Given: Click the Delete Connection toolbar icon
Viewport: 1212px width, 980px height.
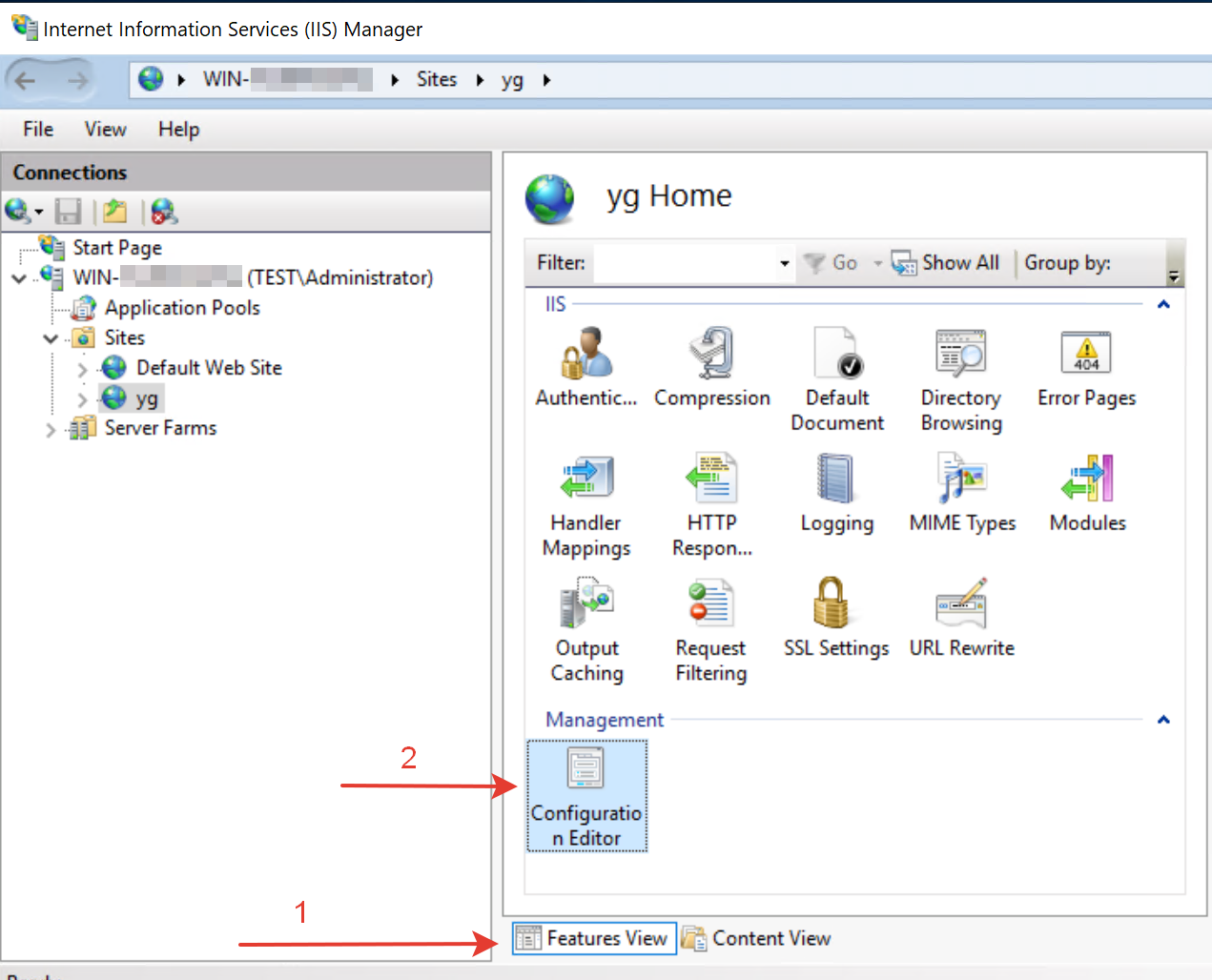Looking at the screenshot, I should (x=164, y=211).
